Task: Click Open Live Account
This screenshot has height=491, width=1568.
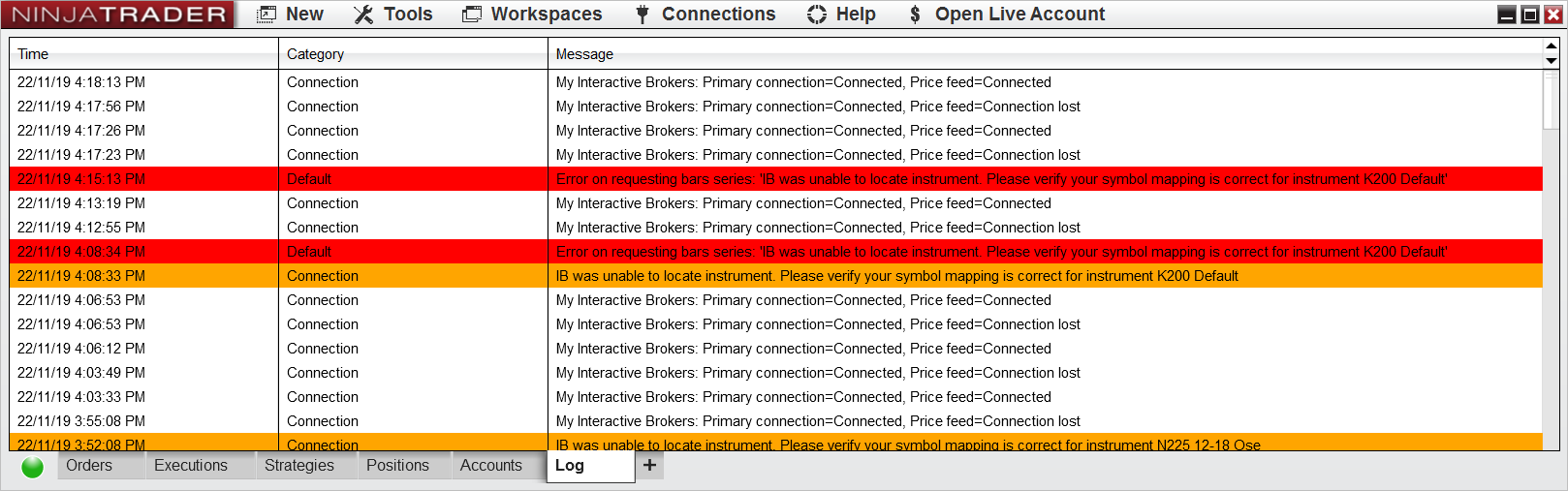Action: 1007,15
